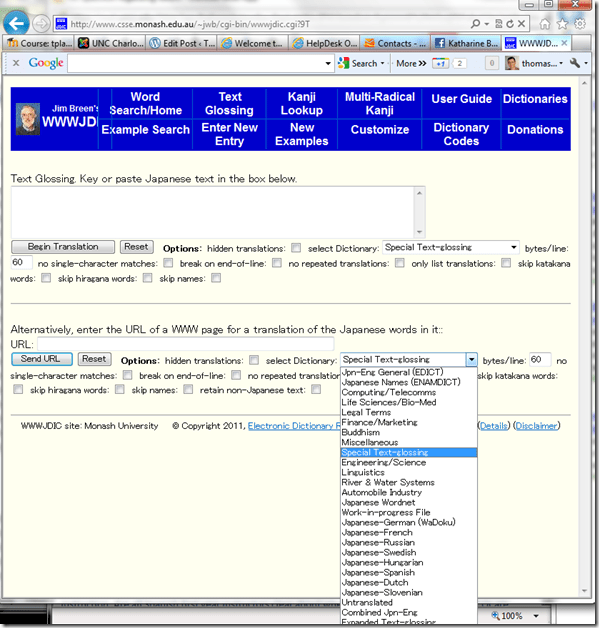This screenshot has width=599, height=628.
Task: Click the Disclaimer link
Action: pos(536,426)
